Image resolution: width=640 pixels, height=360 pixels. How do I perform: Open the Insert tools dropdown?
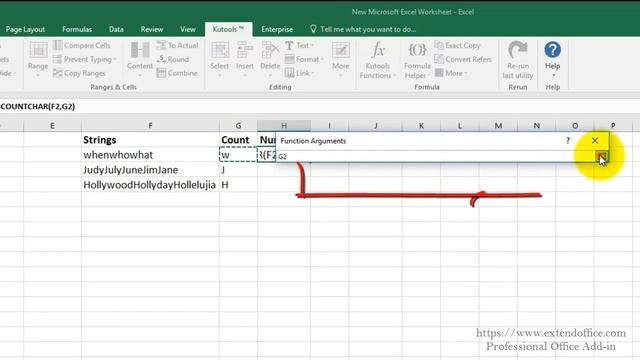coord(244,59)
